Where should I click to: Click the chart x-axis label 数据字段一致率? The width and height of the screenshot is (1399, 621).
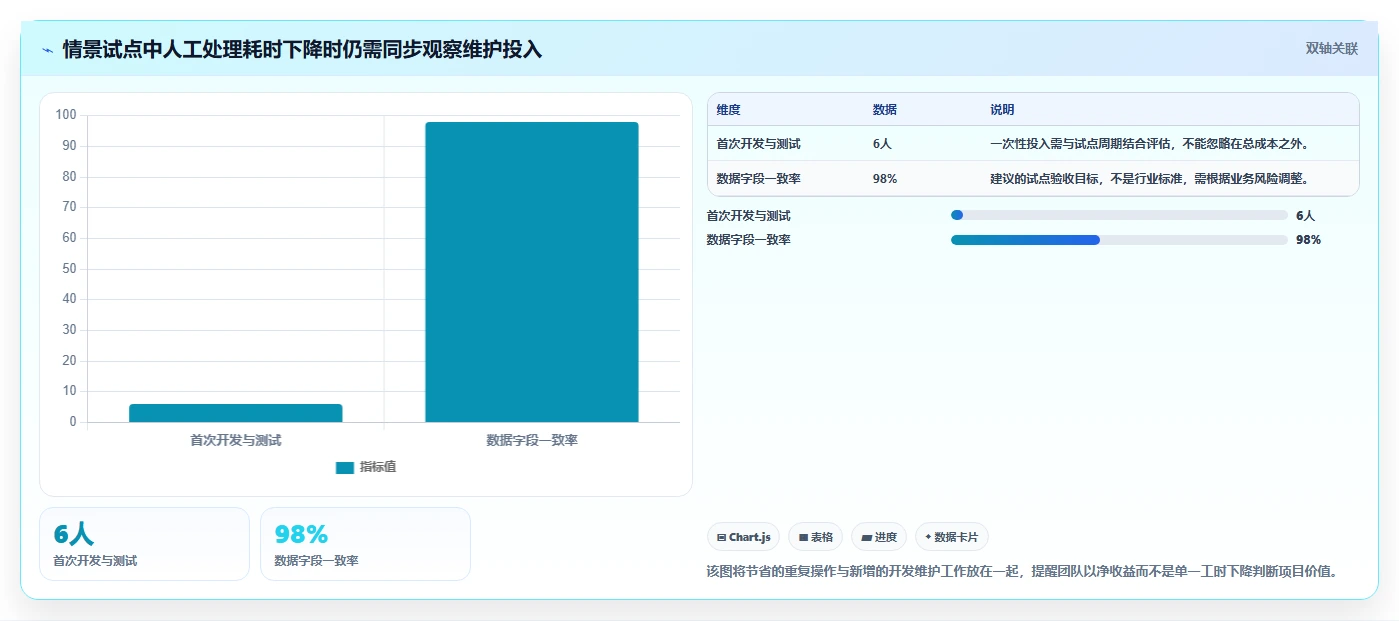coord(532,440)
